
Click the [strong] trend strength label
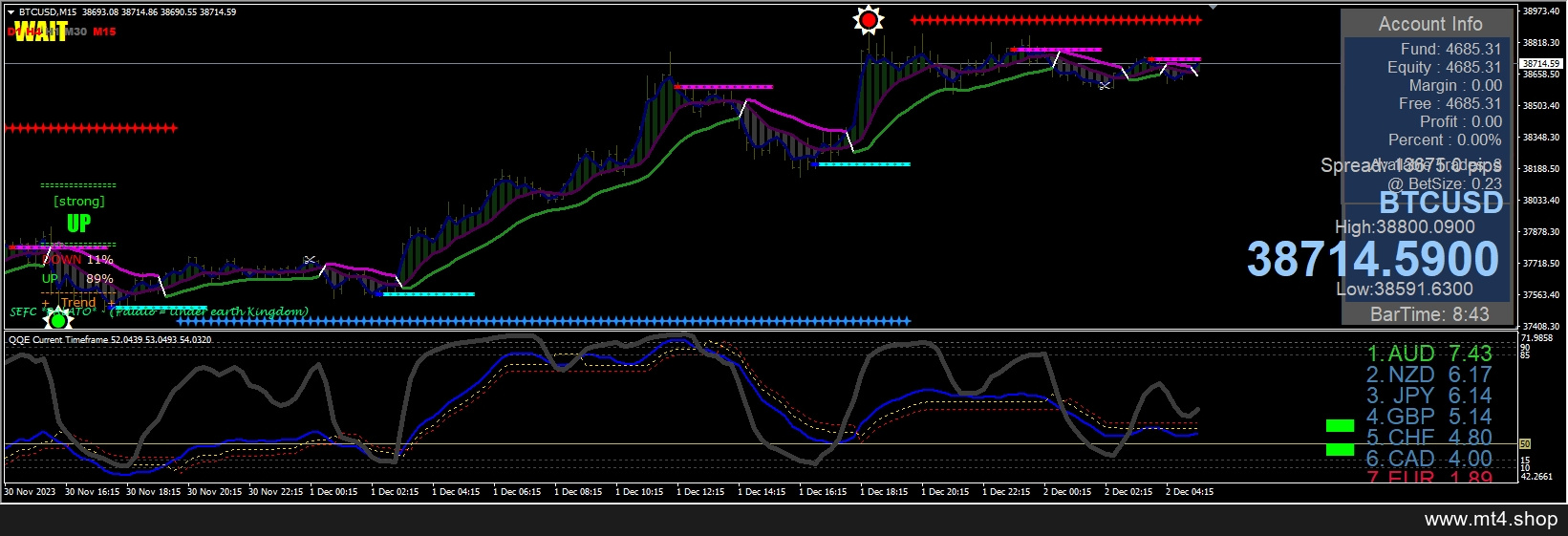(x=79, y=202)
